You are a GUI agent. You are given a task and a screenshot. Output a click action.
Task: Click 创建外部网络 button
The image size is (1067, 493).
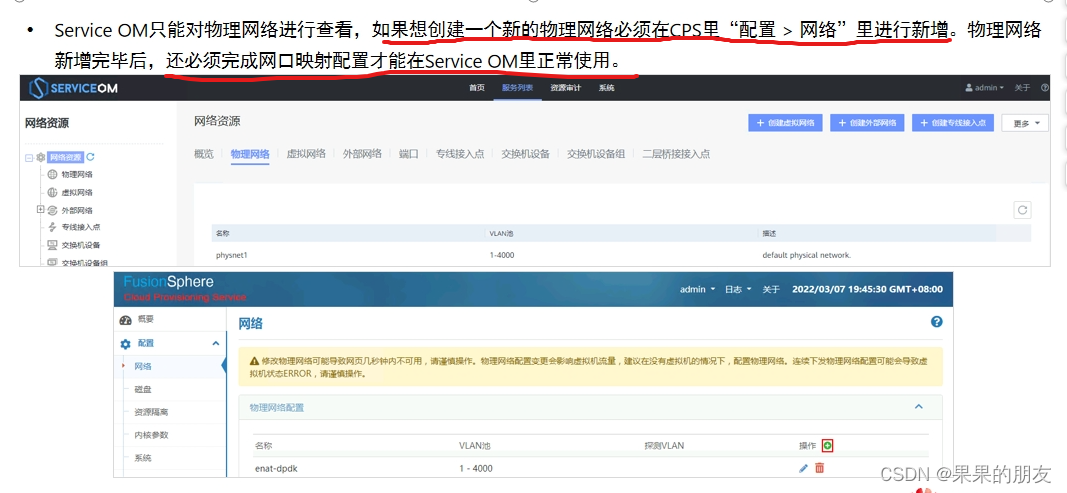tap(868, 123)
